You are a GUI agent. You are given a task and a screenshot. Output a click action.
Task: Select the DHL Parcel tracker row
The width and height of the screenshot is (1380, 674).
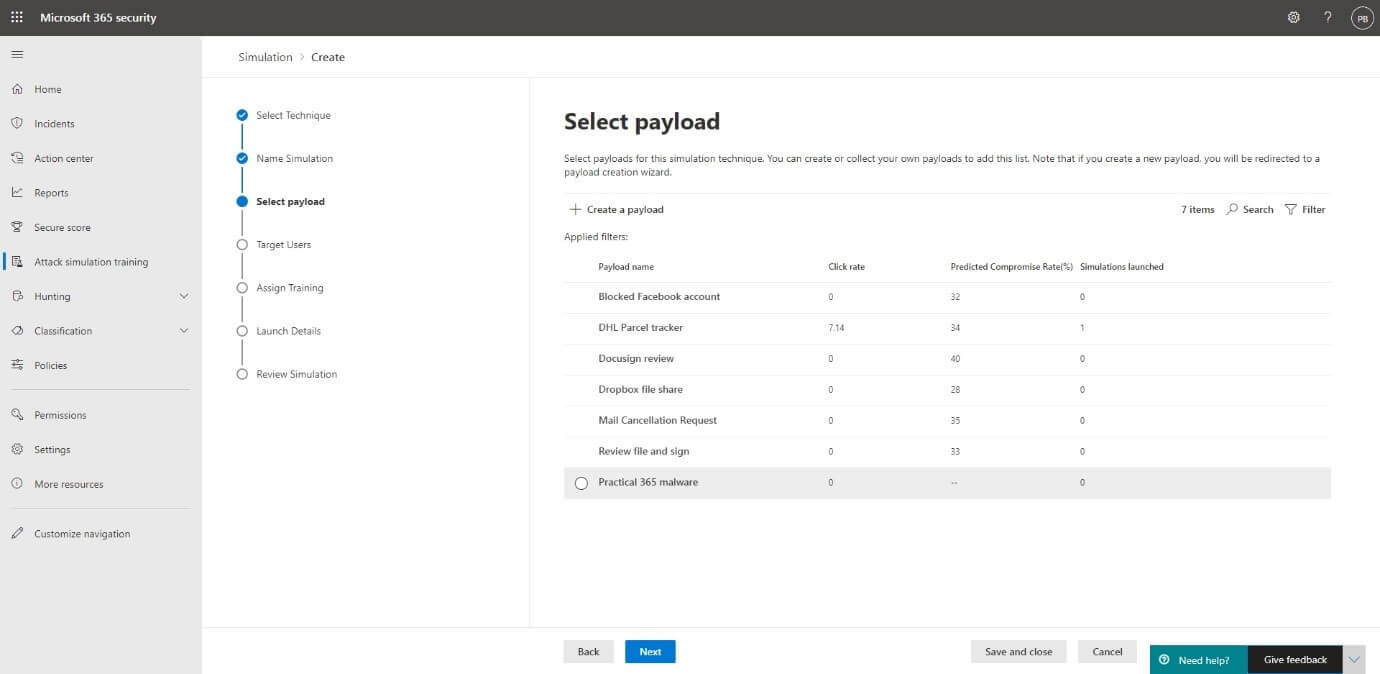[640, 328]
